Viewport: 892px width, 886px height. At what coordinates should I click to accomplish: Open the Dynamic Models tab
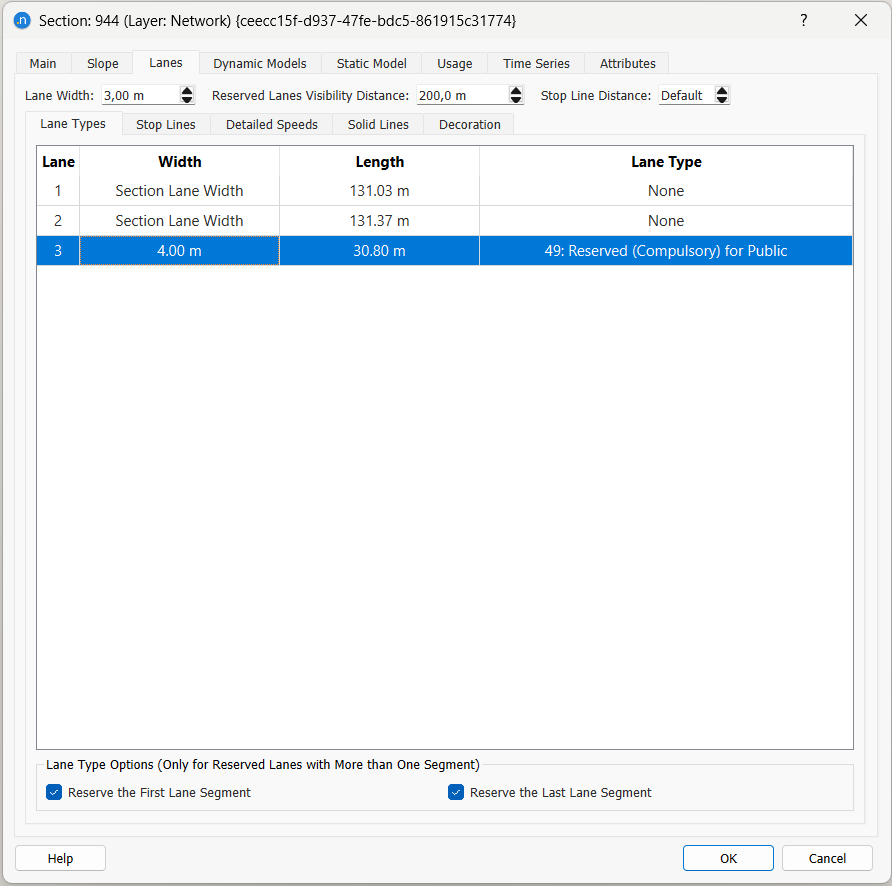click(x=260, y=63)
